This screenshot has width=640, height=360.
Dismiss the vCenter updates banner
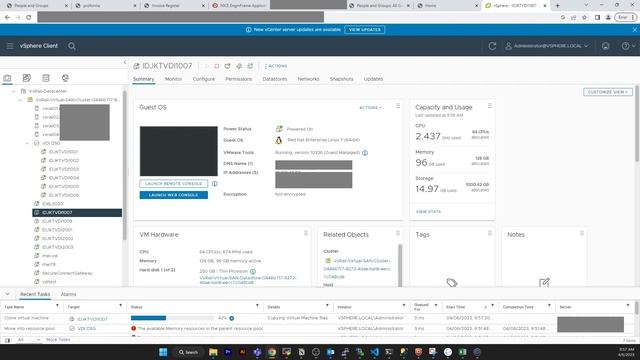[x=635, y=30]
